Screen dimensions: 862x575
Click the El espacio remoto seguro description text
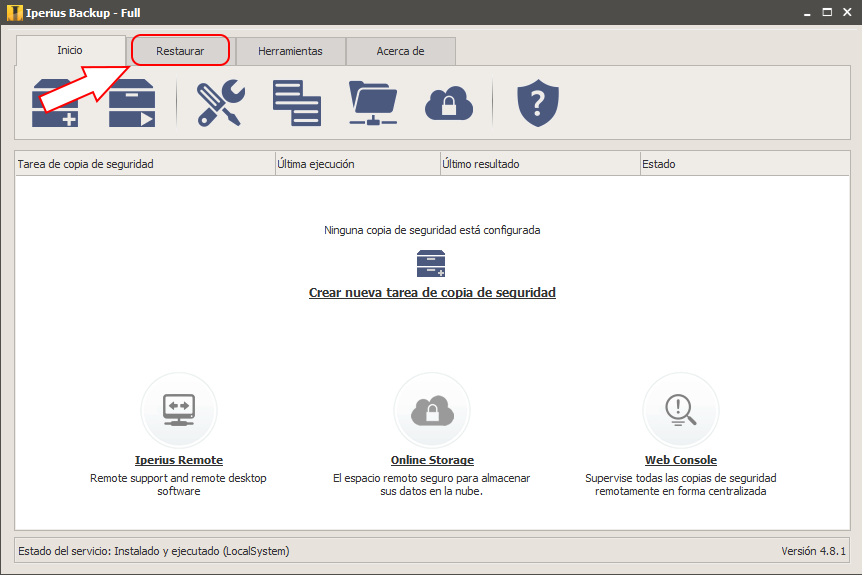(x=432, y=485)
